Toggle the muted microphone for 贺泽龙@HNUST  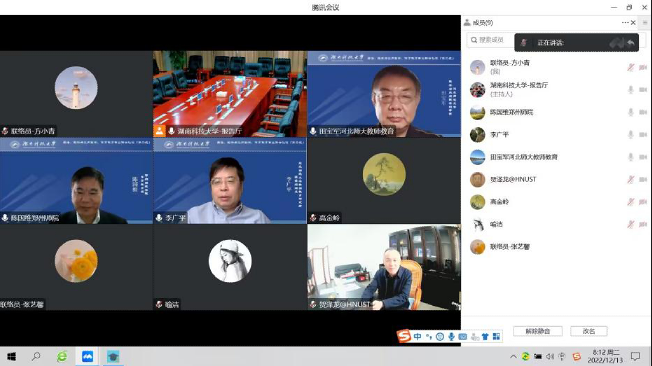[x=631, y=179]
